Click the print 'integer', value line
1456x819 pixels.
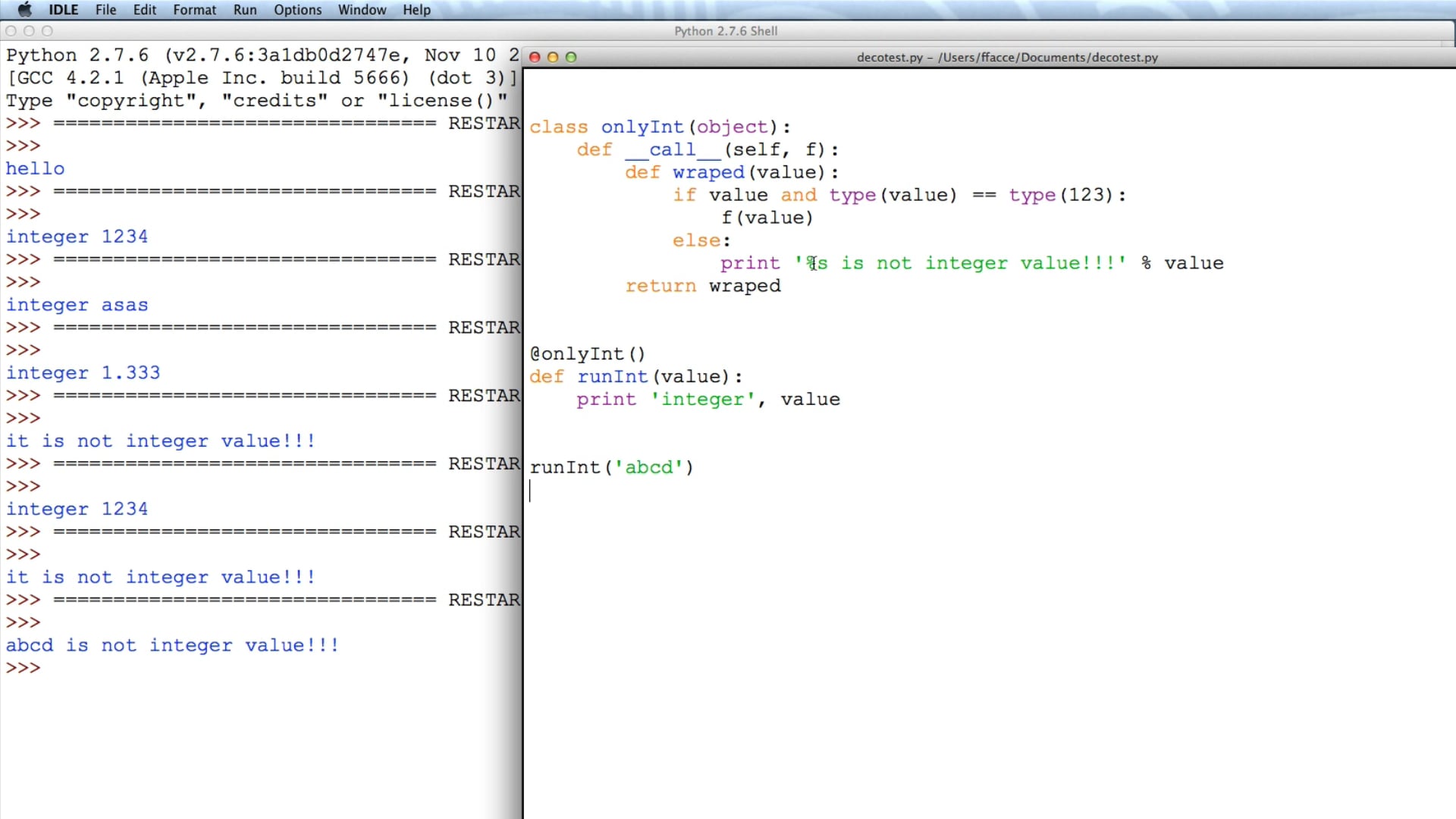click(x=708, y=400)
